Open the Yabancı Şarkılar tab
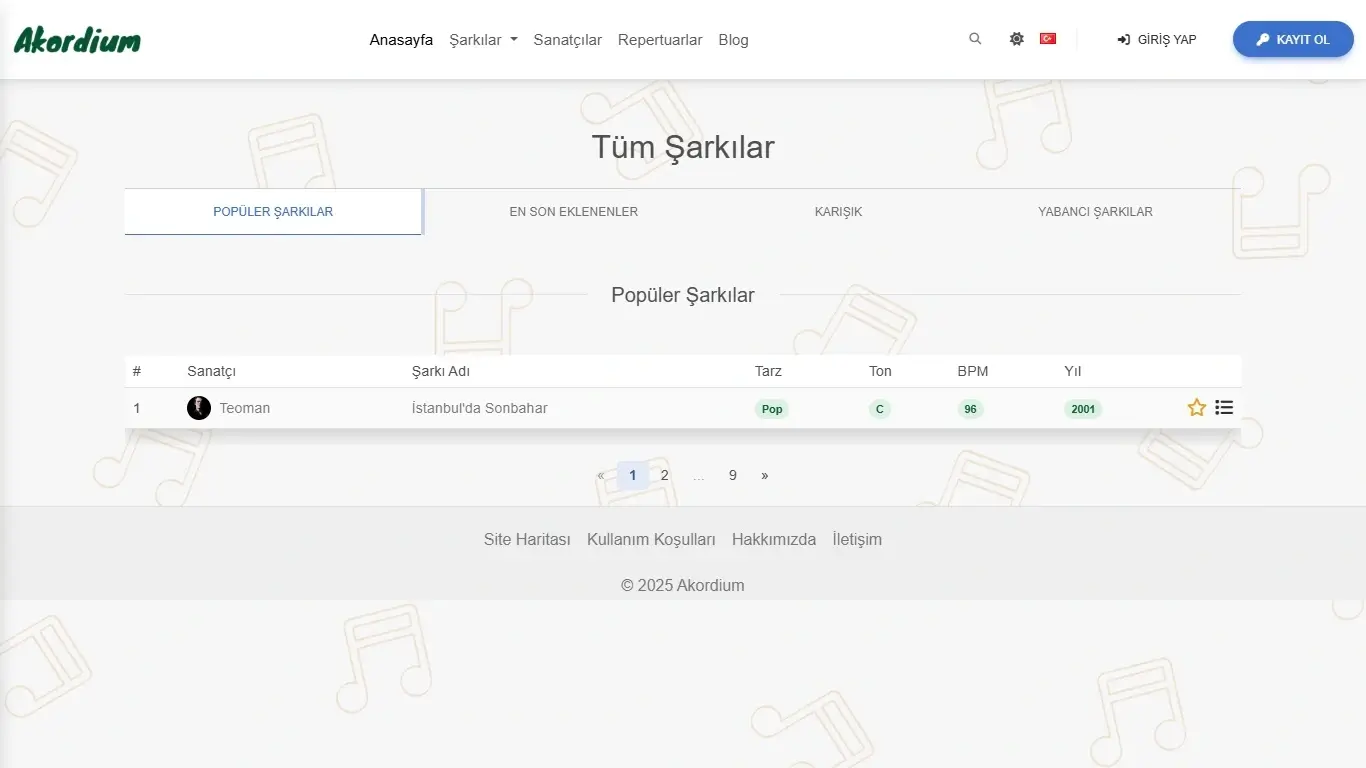 coord(1095,212)
